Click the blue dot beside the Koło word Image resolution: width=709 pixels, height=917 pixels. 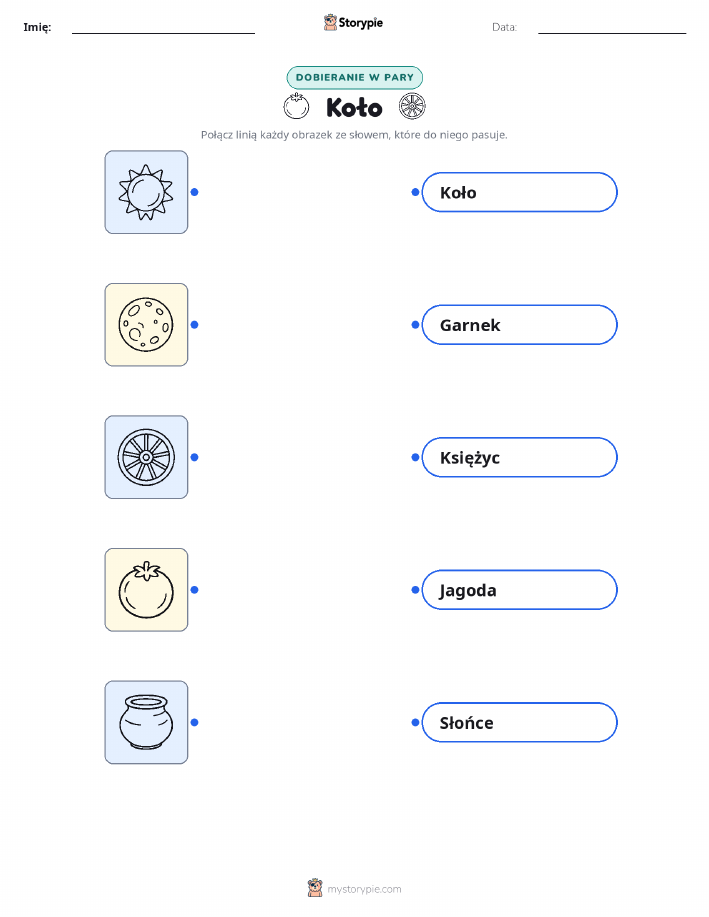[415, 192]
